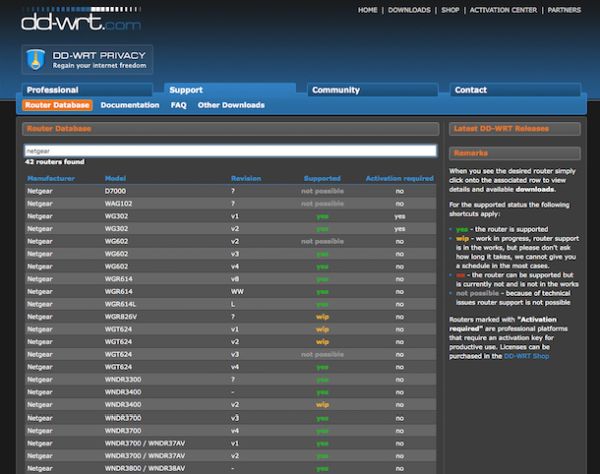This screenshot has width=600, height=474.
Task: Select the Netgear WAG102 row
Action: pyautogui.click(x=230, y=204)
